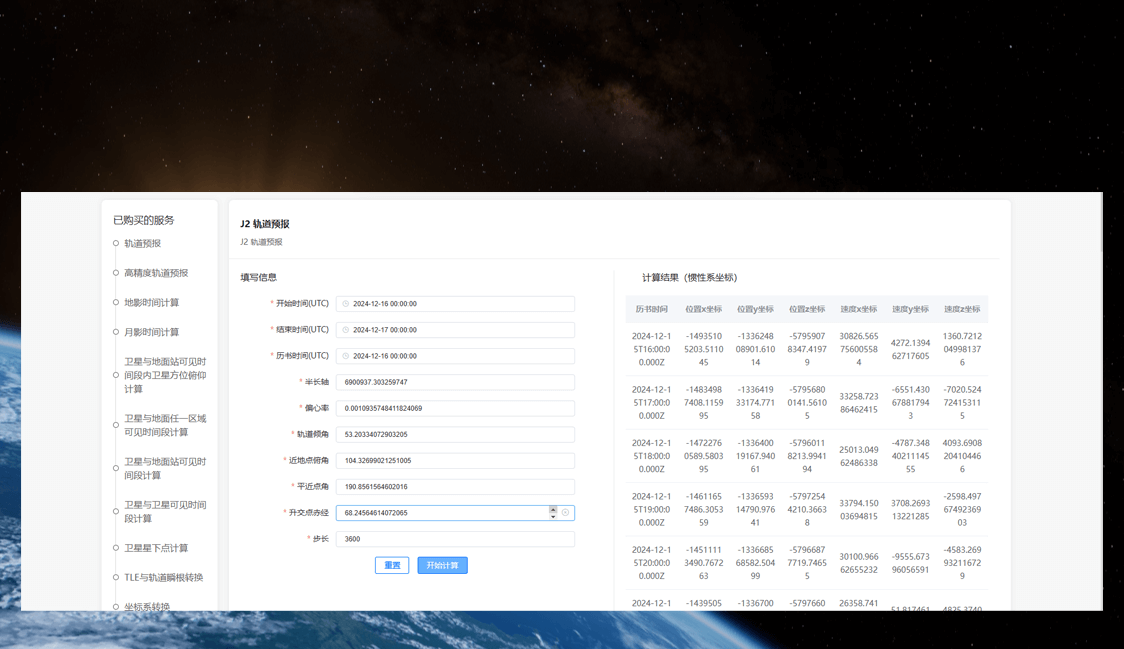Screen dimensions: 1124x649
Task: Clear the 升交点赤经 field with the clear icon
Action: (x=565, y=513)
